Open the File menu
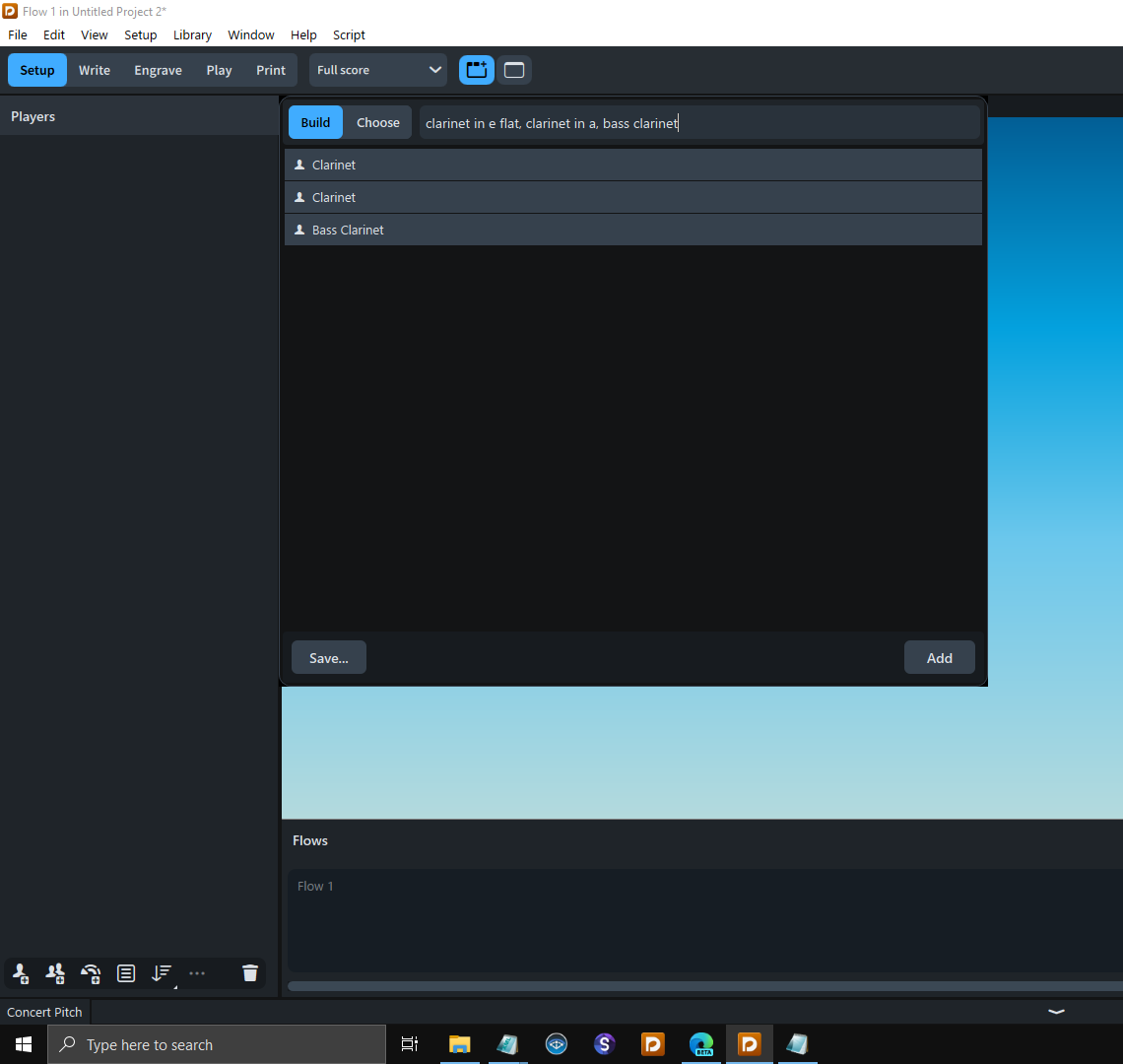The image size is (1123, 1064). (17, 35)
